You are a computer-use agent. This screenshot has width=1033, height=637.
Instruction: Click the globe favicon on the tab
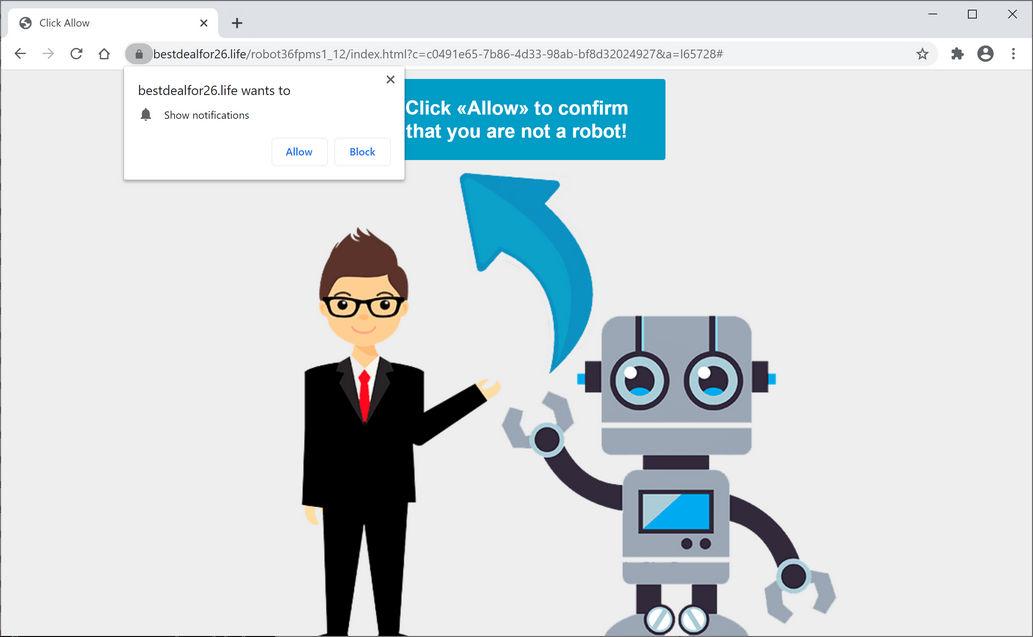click(26, 23)
